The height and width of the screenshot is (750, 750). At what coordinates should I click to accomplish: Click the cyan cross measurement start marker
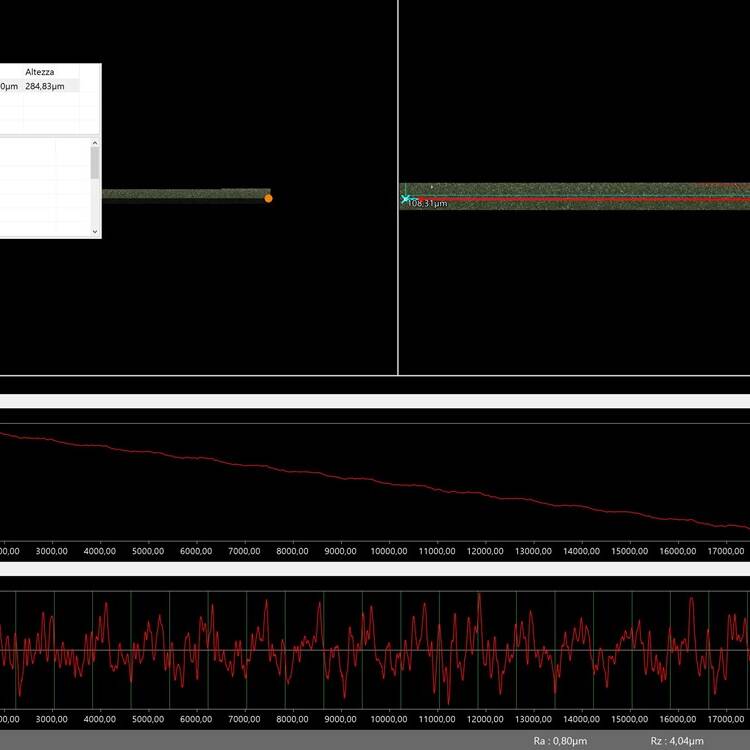pyautogui.click(x=406, y=199)
